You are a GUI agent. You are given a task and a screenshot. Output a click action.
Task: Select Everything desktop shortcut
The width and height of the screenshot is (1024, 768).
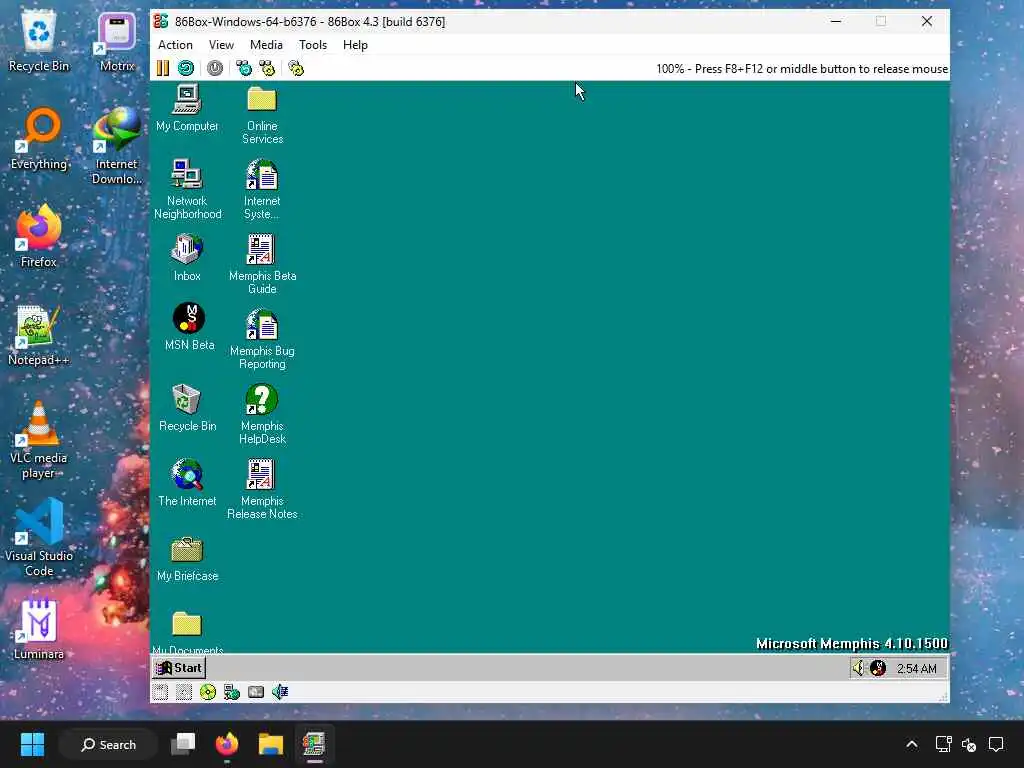click(39, 140)
